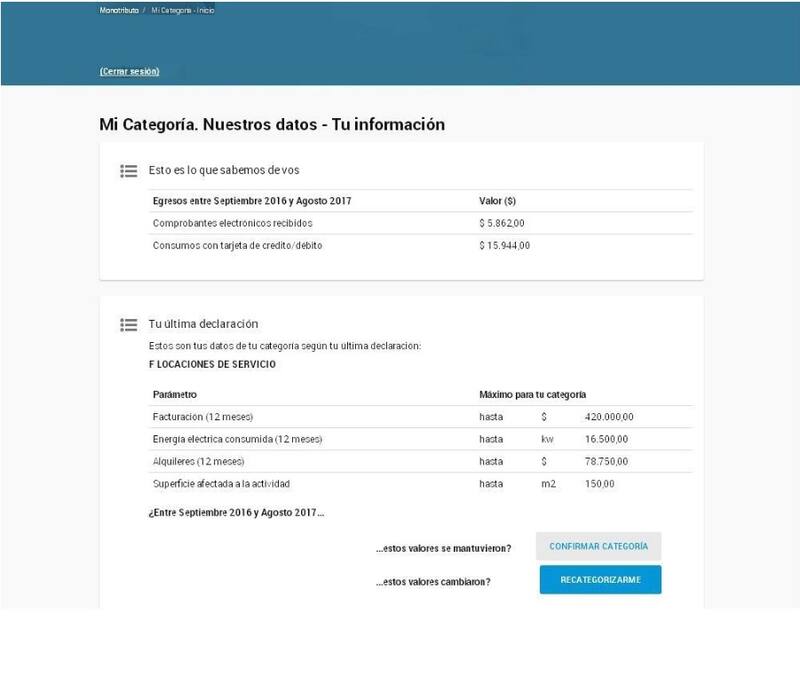Click the 'F LOCACIONES DE SERVICIO' category label
Screen dimensions: 800x685
pyautogui.click(x=211, y=365)
